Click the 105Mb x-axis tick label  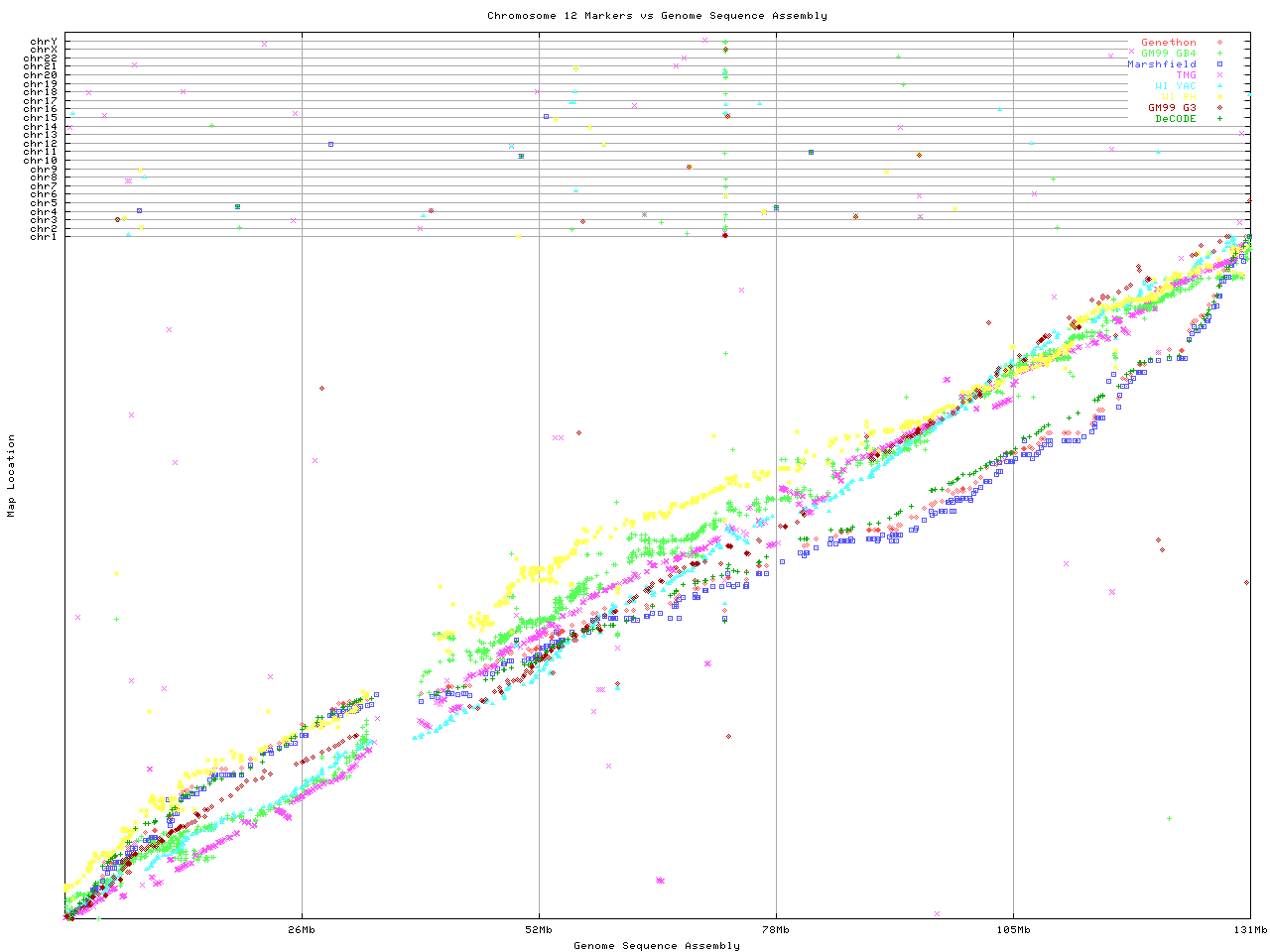1013,930
